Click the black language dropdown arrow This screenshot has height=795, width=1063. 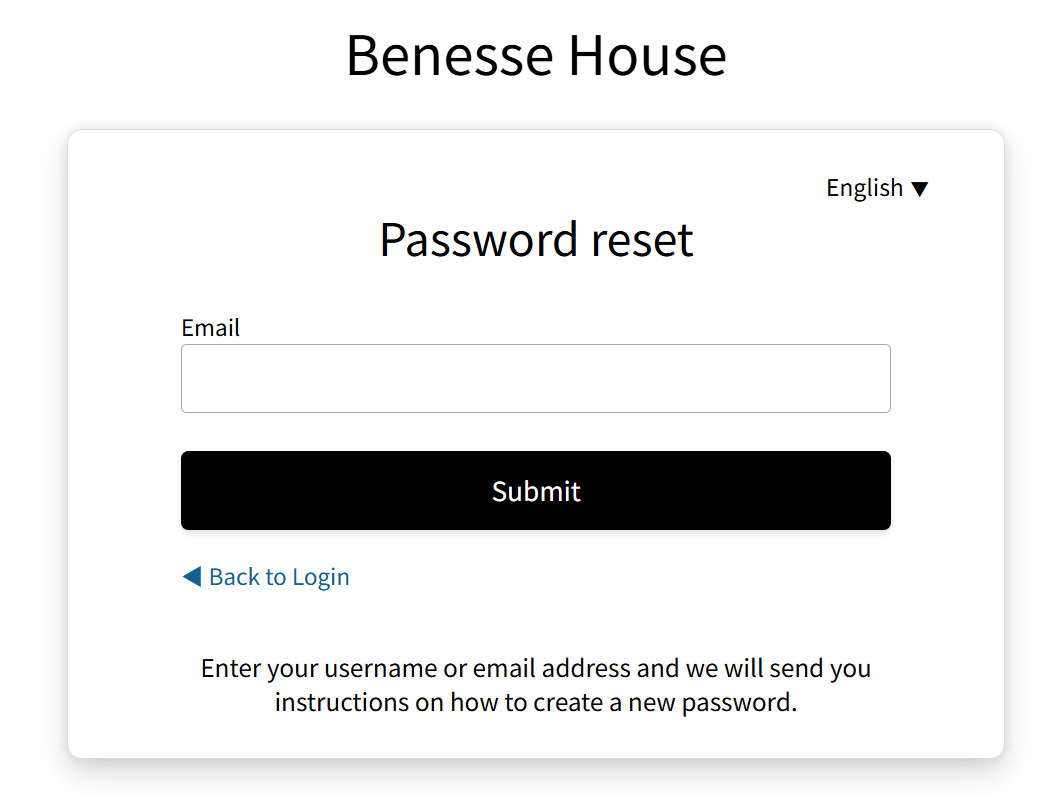(x=920, y=189)
